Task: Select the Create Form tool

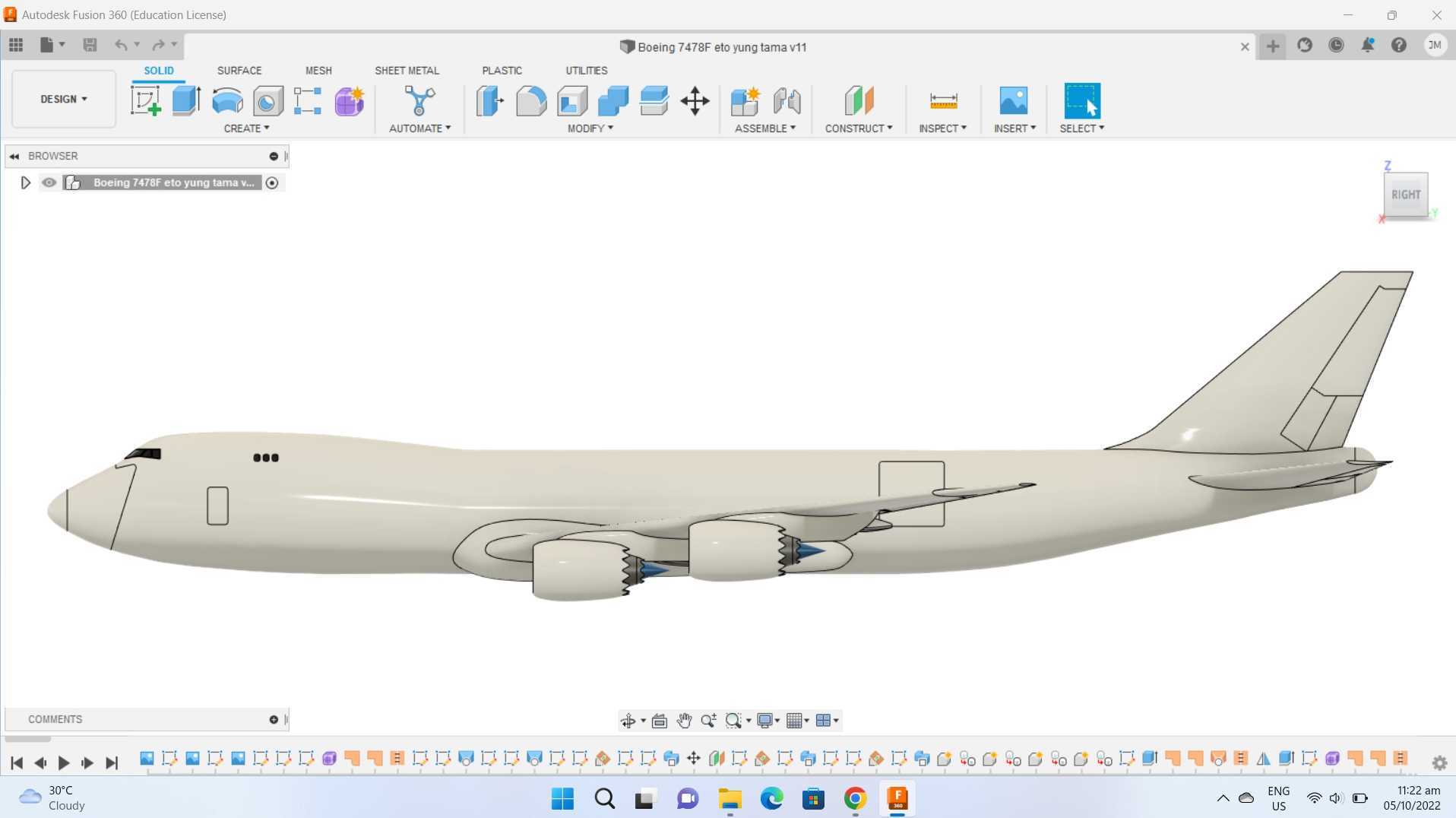Action: 350,100
